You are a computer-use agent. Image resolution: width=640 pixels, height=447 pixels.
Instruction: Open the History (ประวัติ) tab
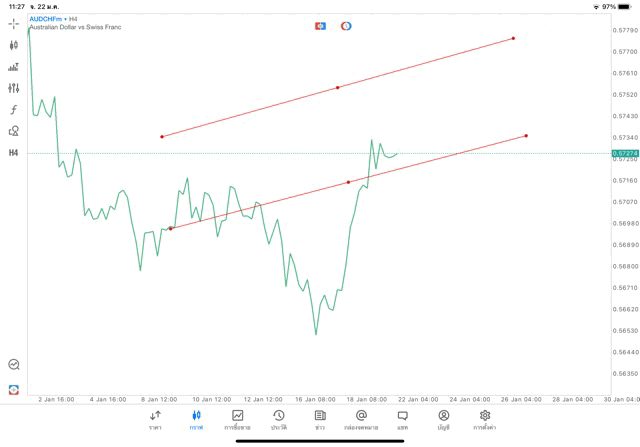click(279, 420)
